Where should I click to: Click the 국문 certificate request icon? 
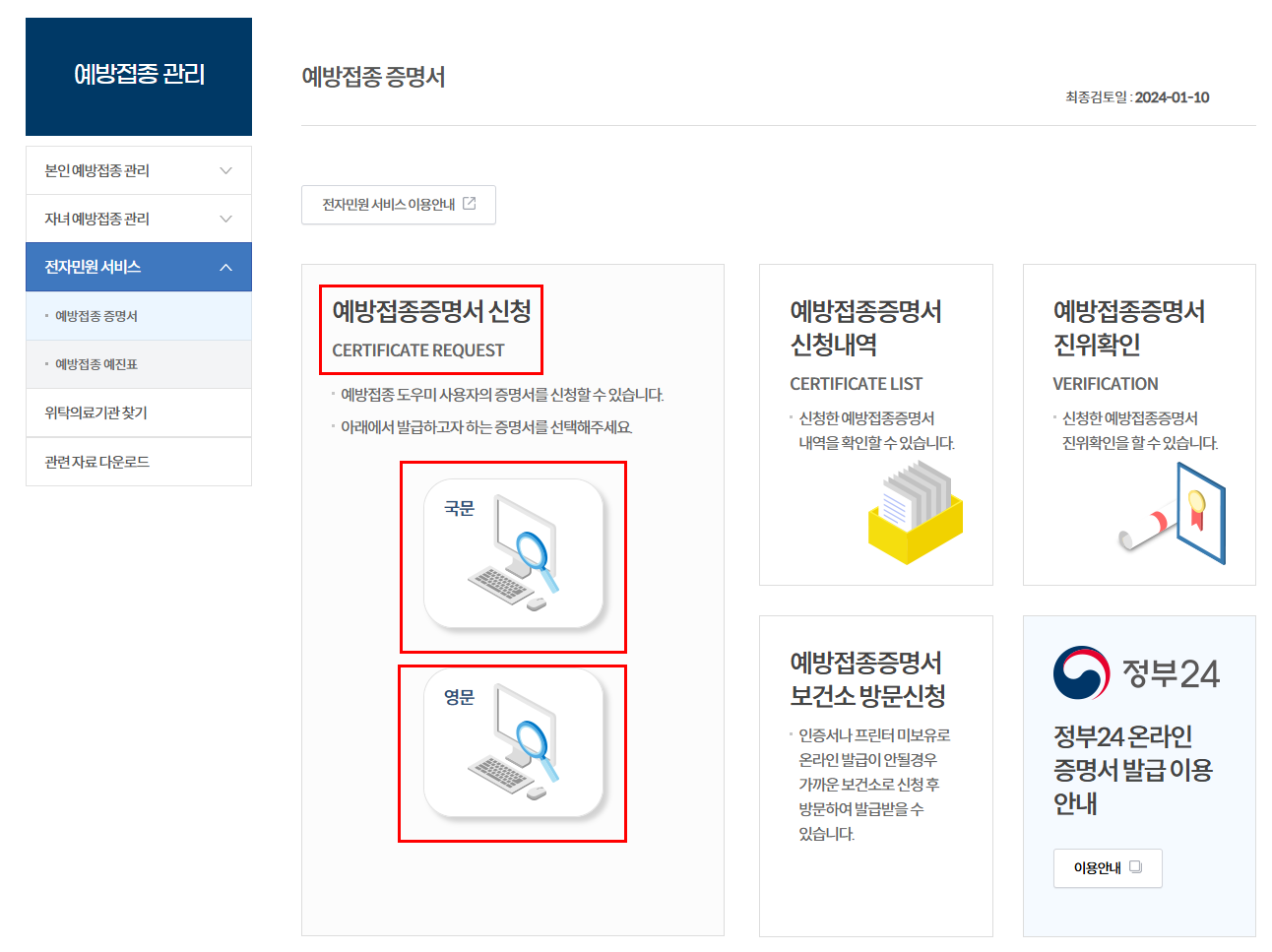(x=513, y=554)
